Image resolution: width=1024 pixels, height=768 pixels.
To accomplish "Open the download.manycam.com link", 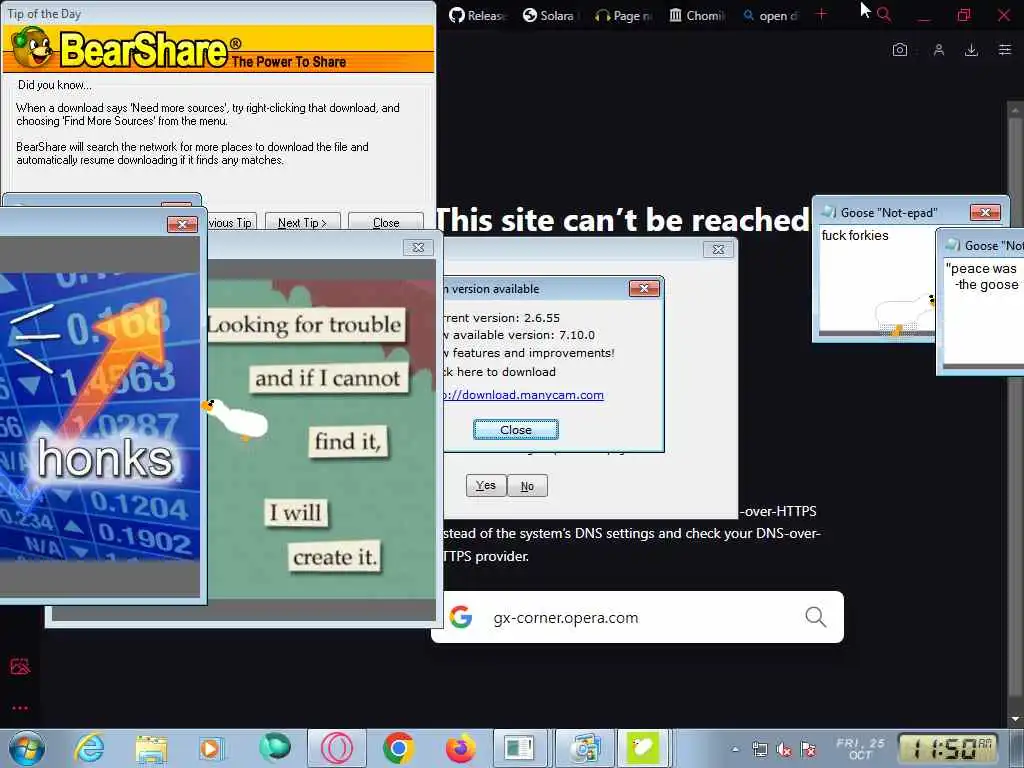I will (523, 394).
